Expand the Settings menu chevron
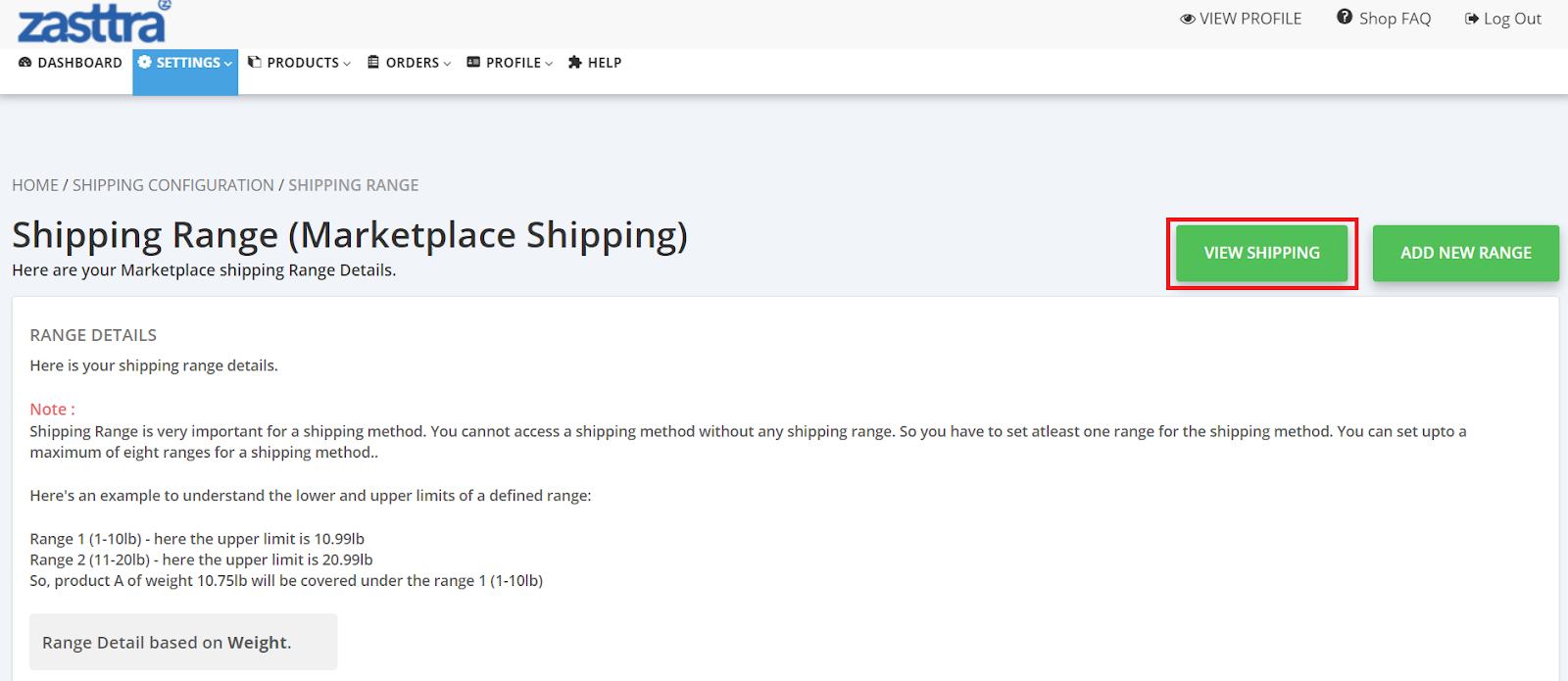Screen dimensions: 1568x681 228,64
